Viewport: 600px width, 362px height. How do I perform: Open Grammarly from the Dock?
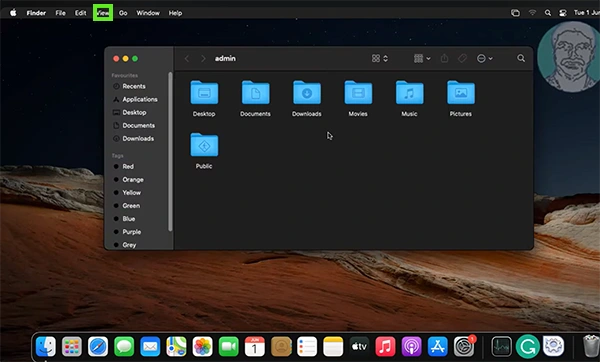(x=527, y=346)
